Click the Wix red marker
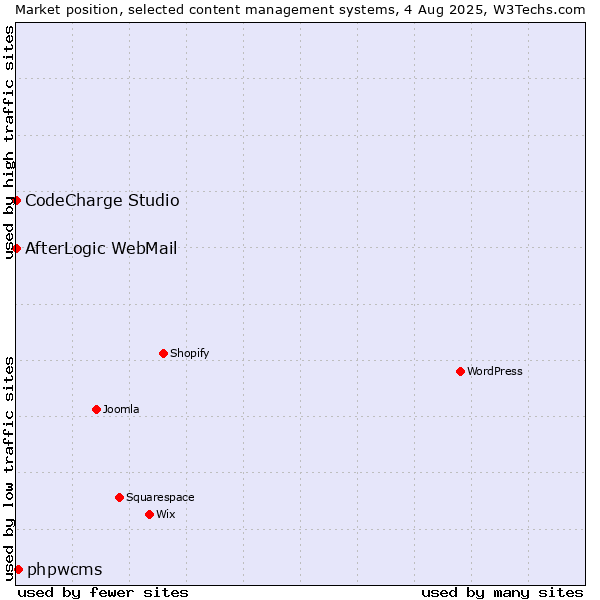The image size is (600, 600). click(x=150, y=515)
